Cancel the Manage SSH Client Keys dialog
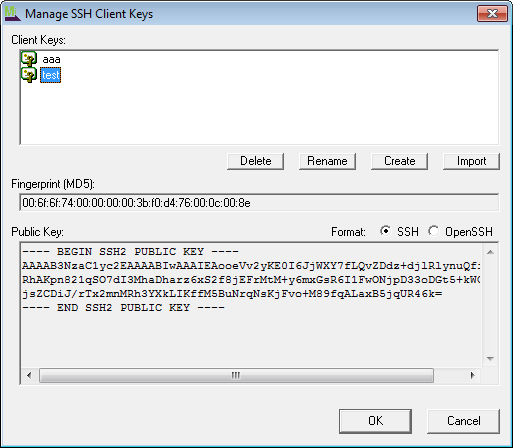This screenshot has height=448, width=513. (464, 421)
